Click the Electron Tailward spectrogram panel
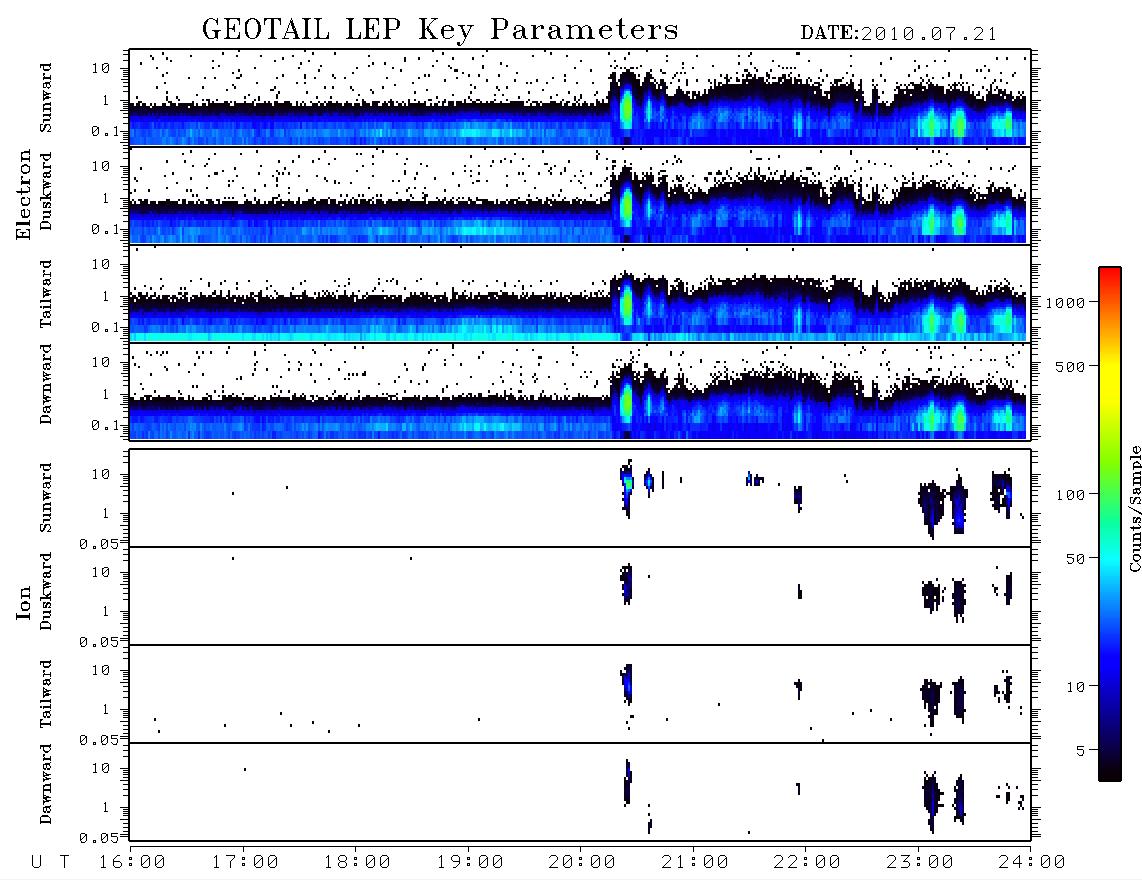The width and height of the screenshot is (1142, 880). (x=580, y=294)
